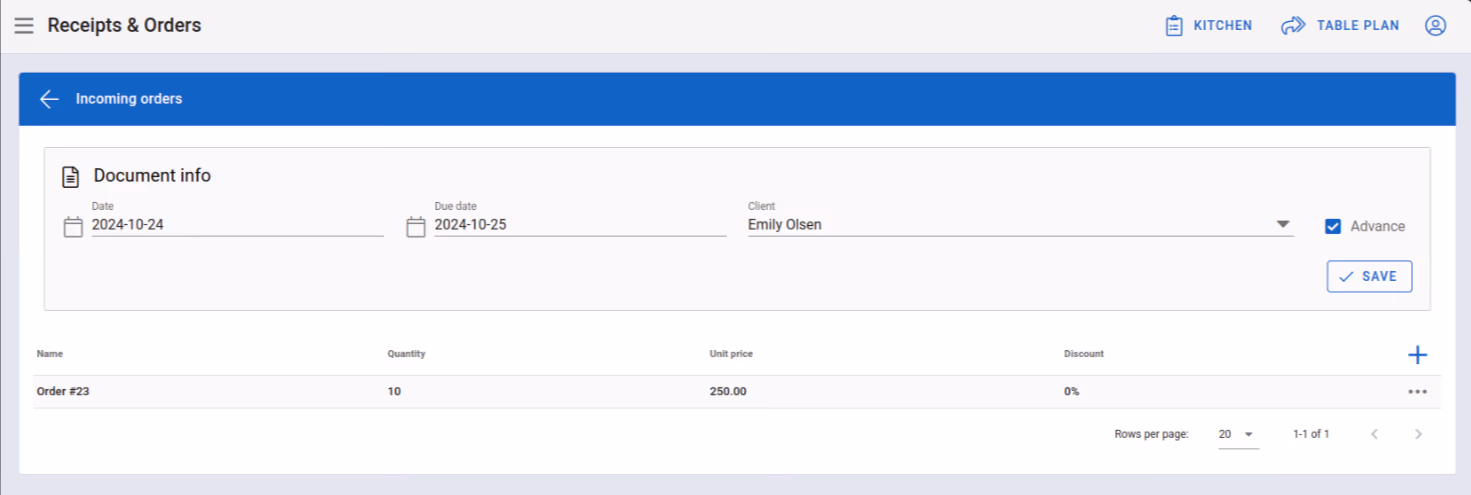The width and height of the screenshot is (1471, 495).
Task: Open the three-dot menu for Order #23
Action: coord(1417,392)
